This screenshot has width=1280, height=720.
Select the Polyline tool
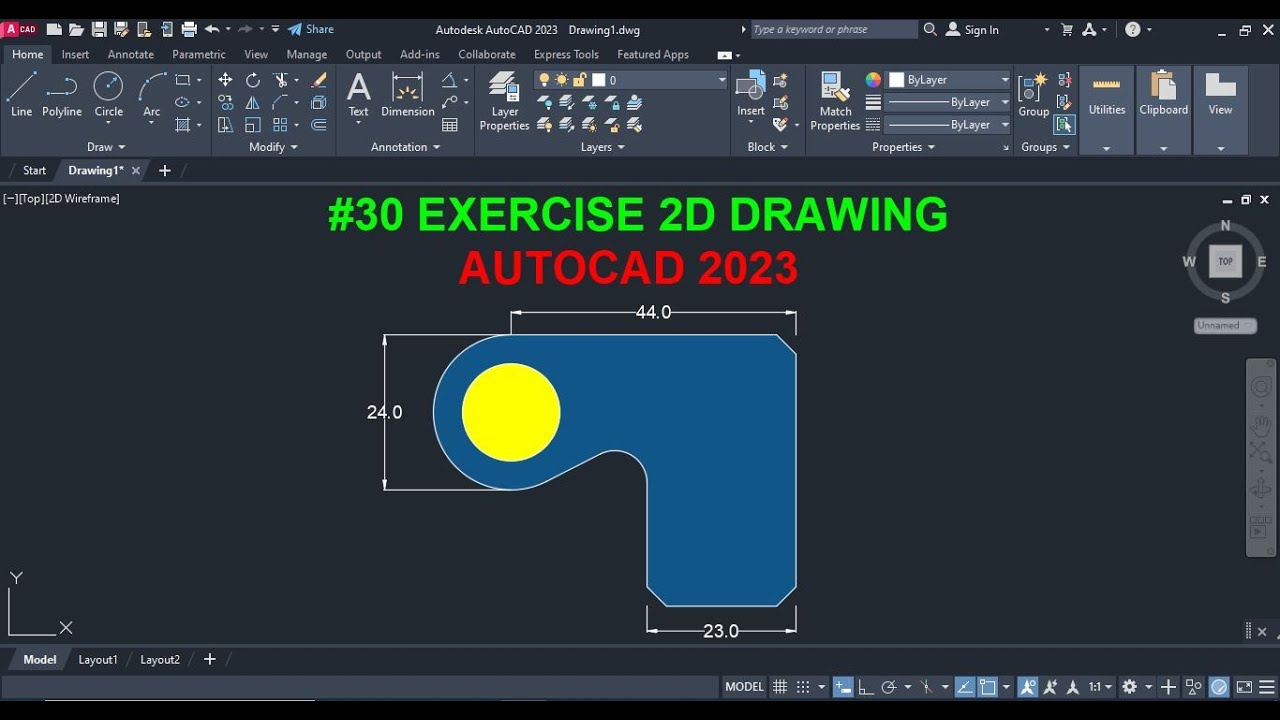click(62, 95)
